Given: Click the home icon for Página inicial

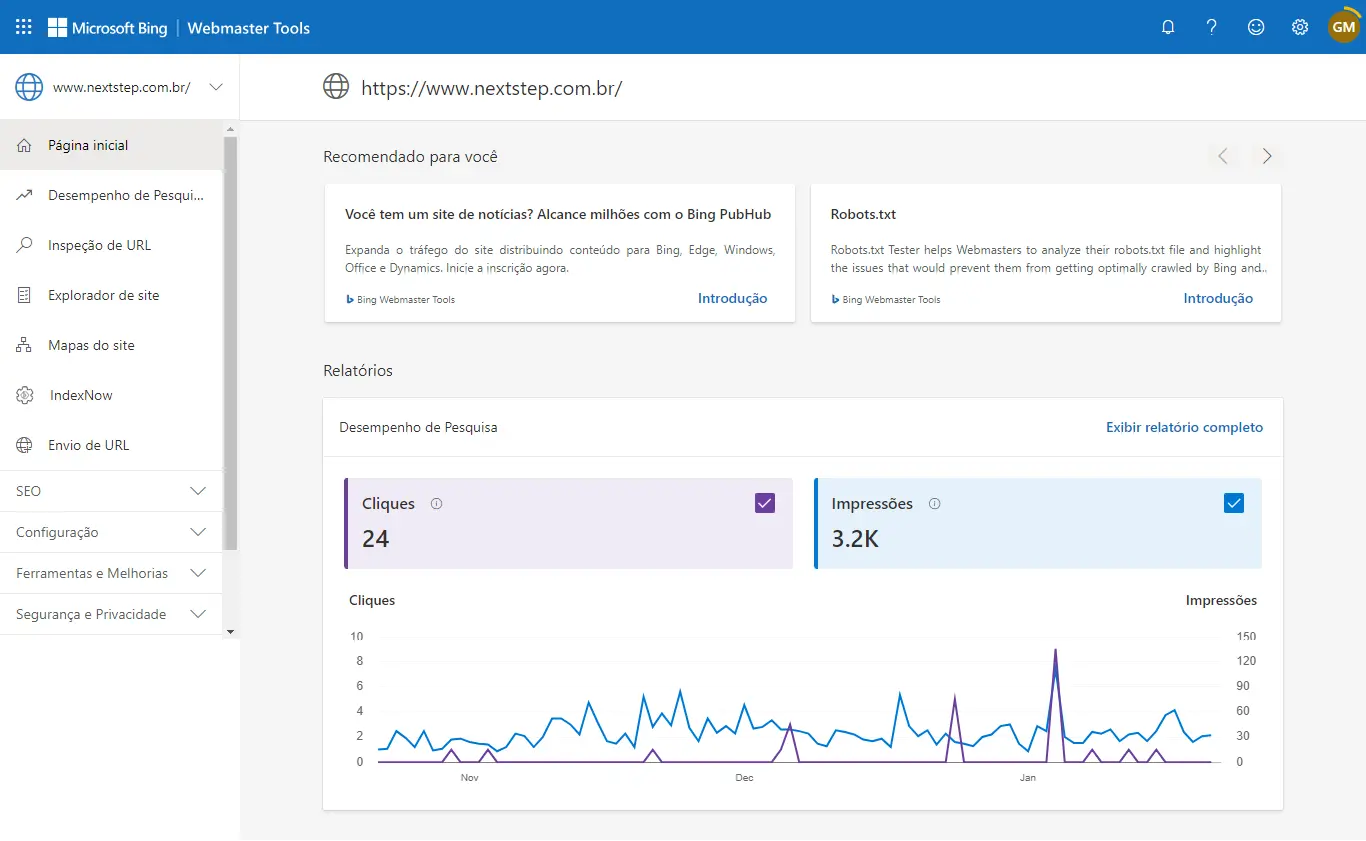Looking at the screenshot, I should (x=25, y=145).
